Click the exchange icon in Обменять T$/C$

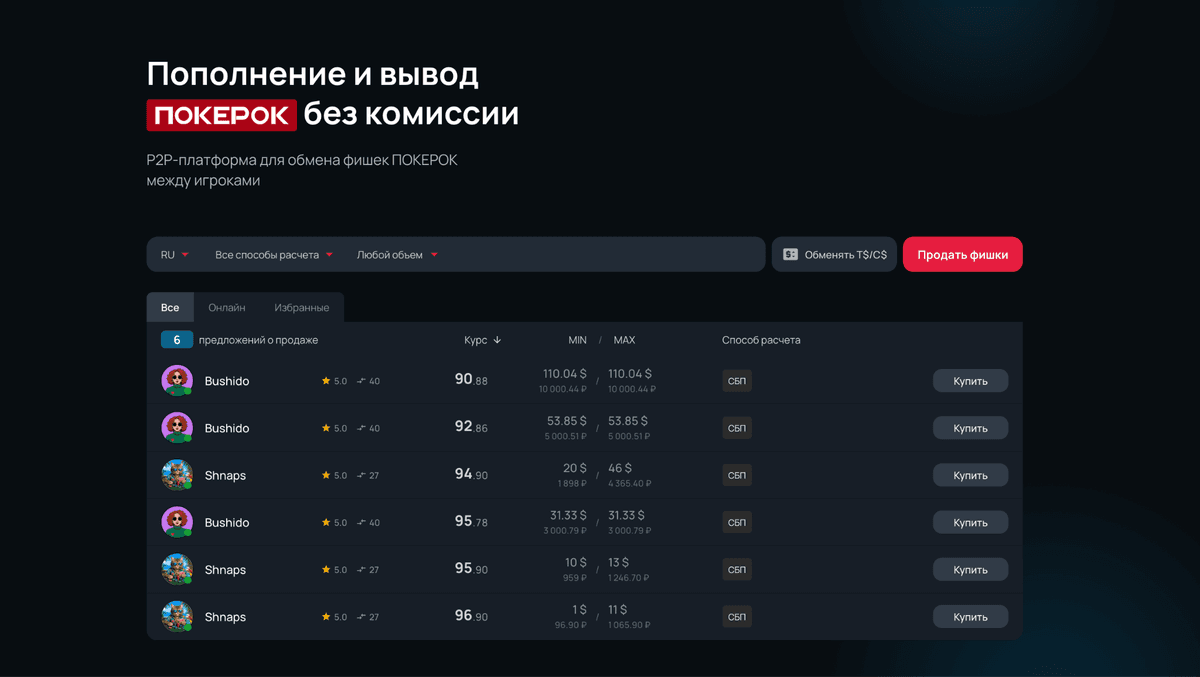[x=790, y=255]
